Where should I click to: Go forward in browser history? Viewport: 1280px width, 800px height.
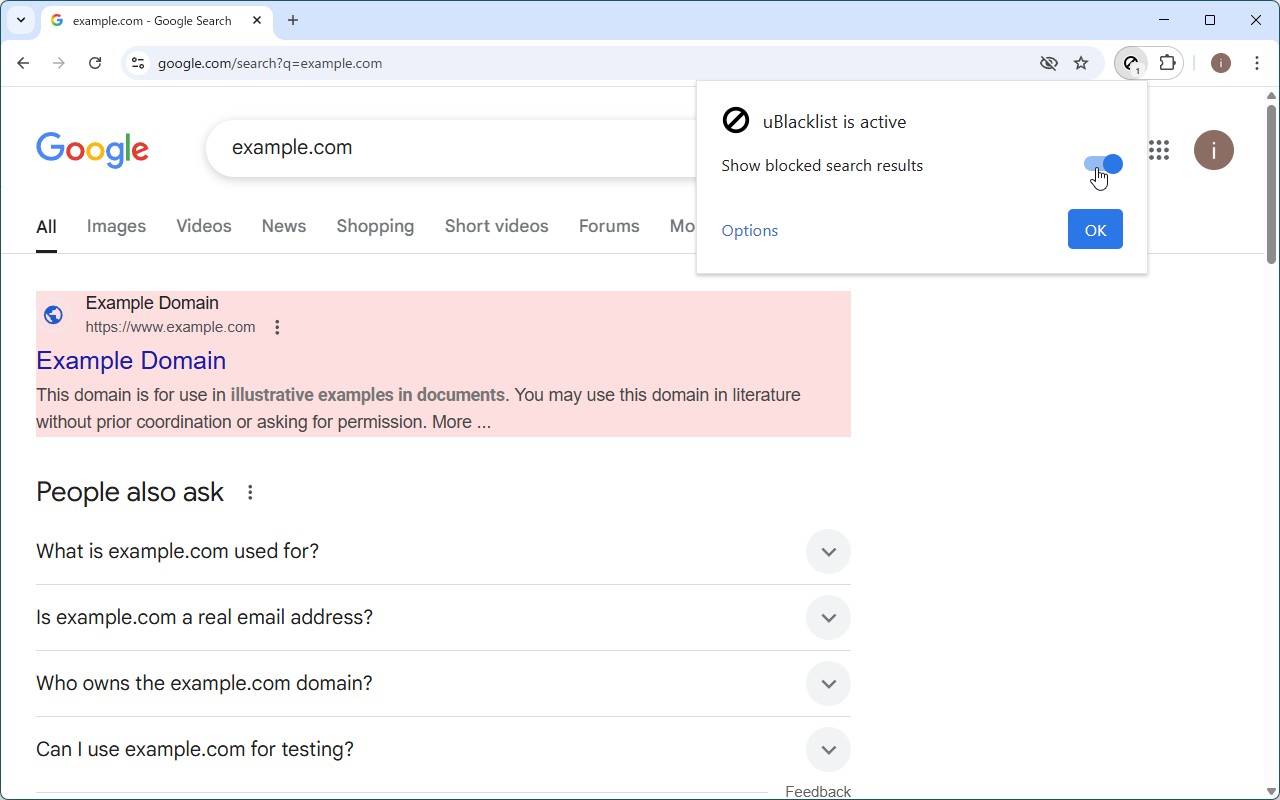(x=59, y=63)
